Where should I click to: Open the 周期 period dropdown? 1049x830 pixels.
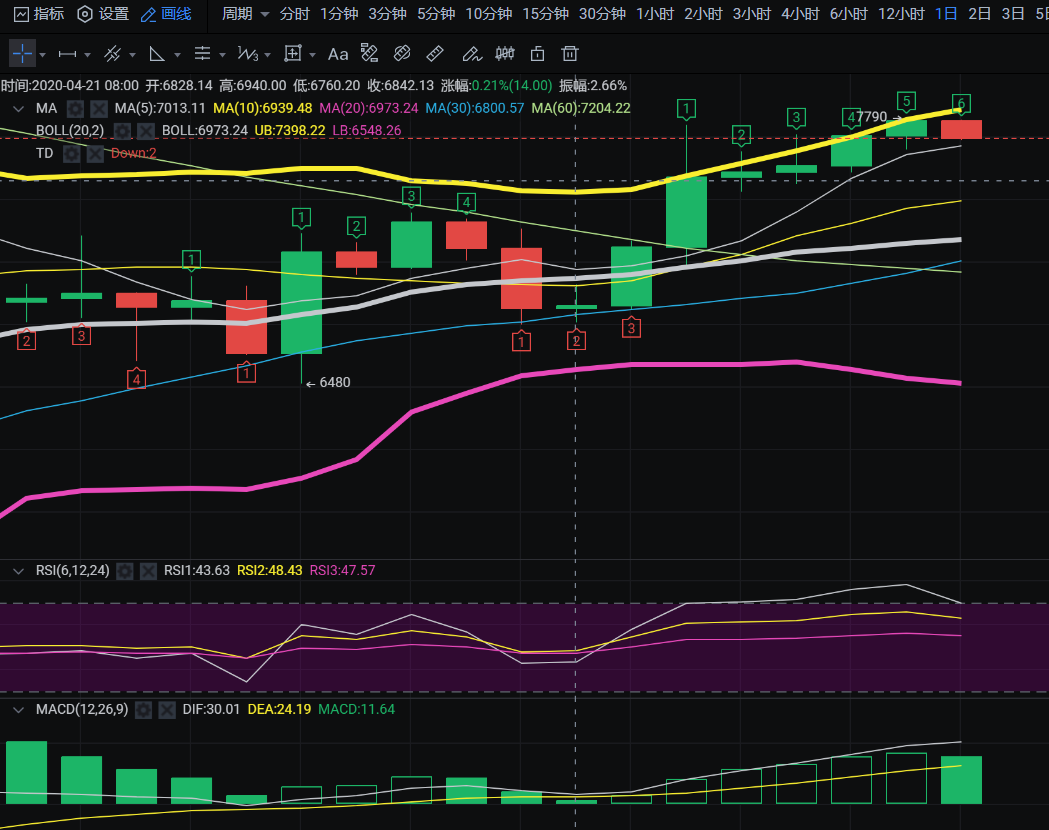click(245, 14)
